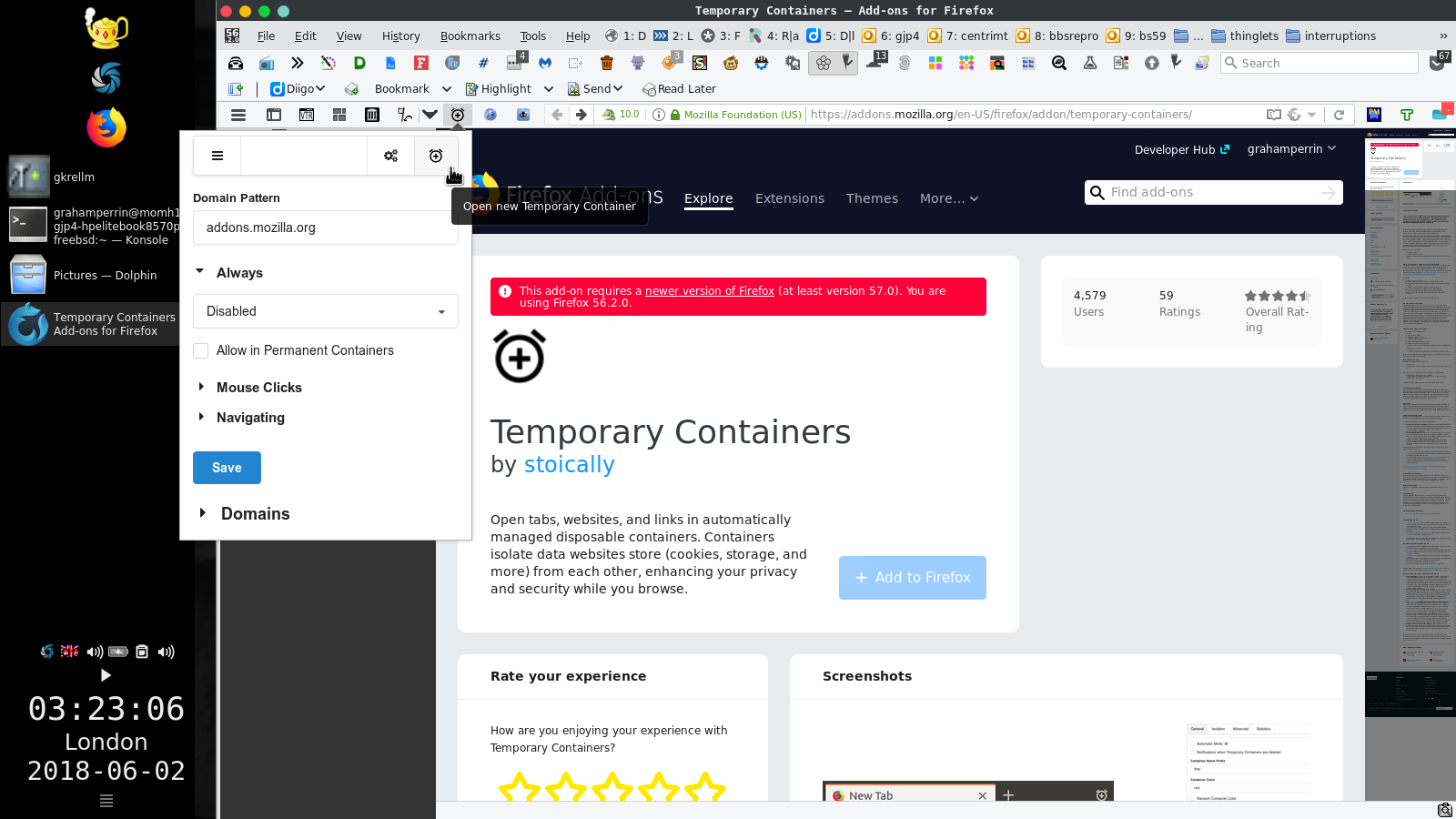Go back with the left arrow button
This screenshot has height=819, width=1456.
557,115
